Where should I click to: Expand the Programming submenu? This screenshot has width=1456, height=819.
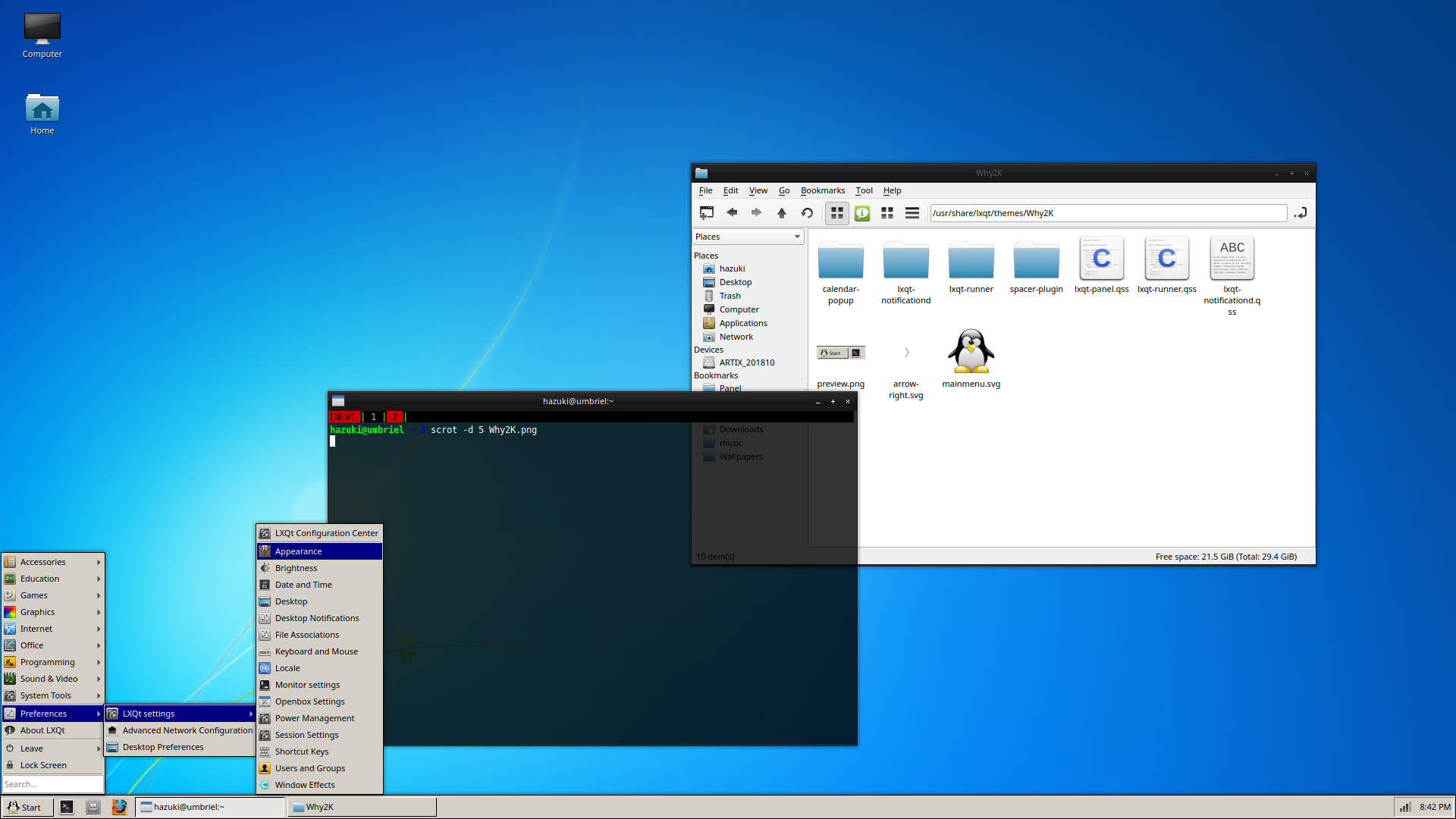[52, 662]
